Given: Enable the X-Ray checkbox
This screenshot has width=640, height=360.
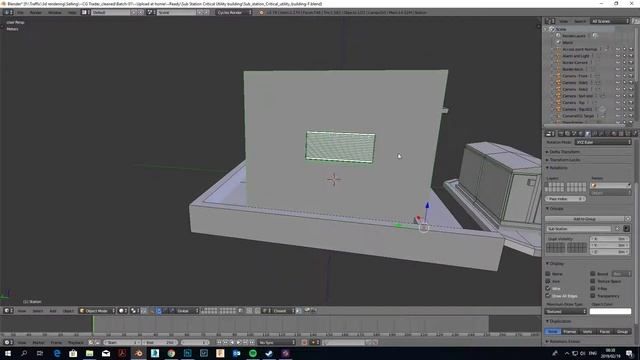Looking at the screenshot, I should (x=593, y=288).
